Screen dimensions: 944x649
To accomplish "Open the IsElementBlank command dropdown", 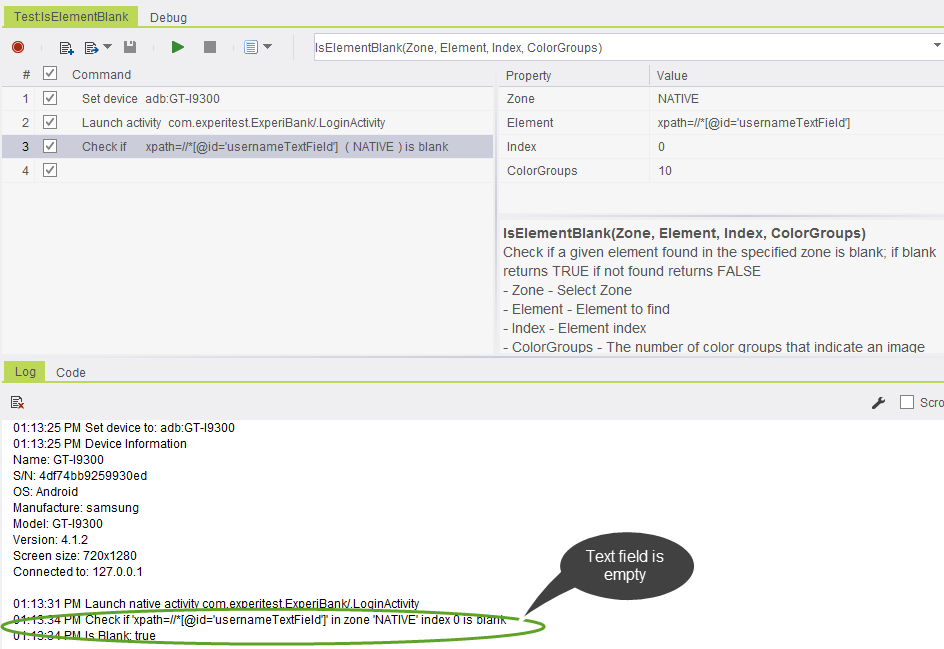I will (937, 46).
